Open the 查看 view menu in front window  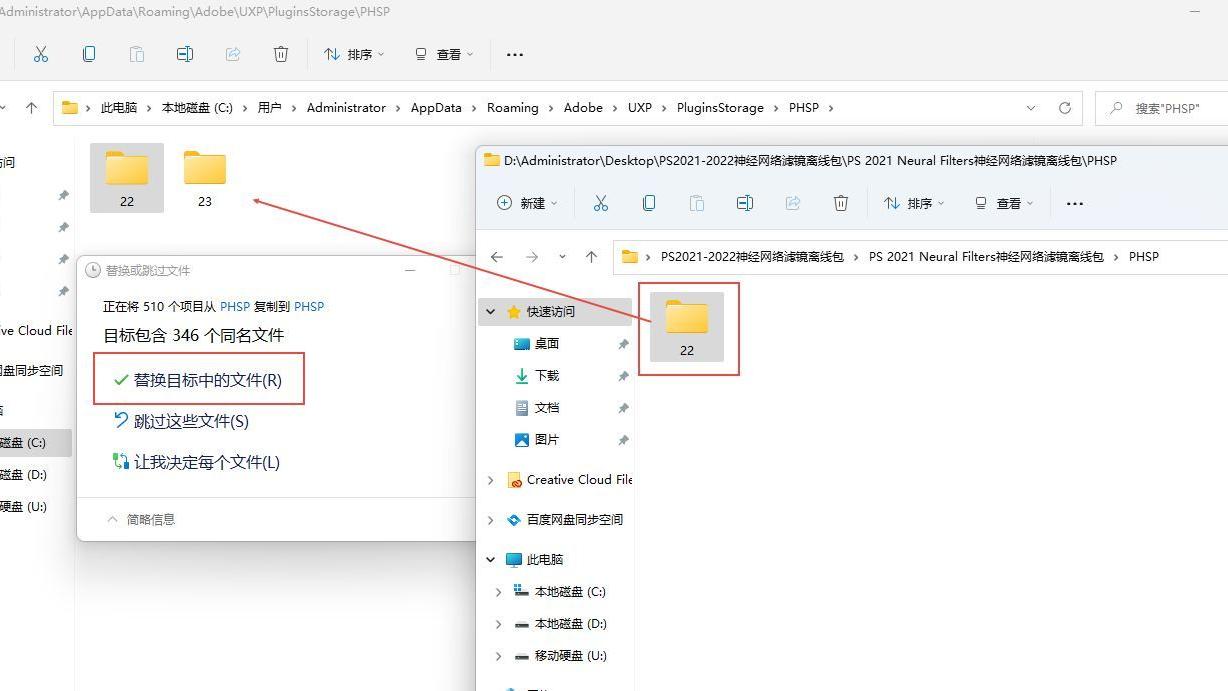(1004, 203)
